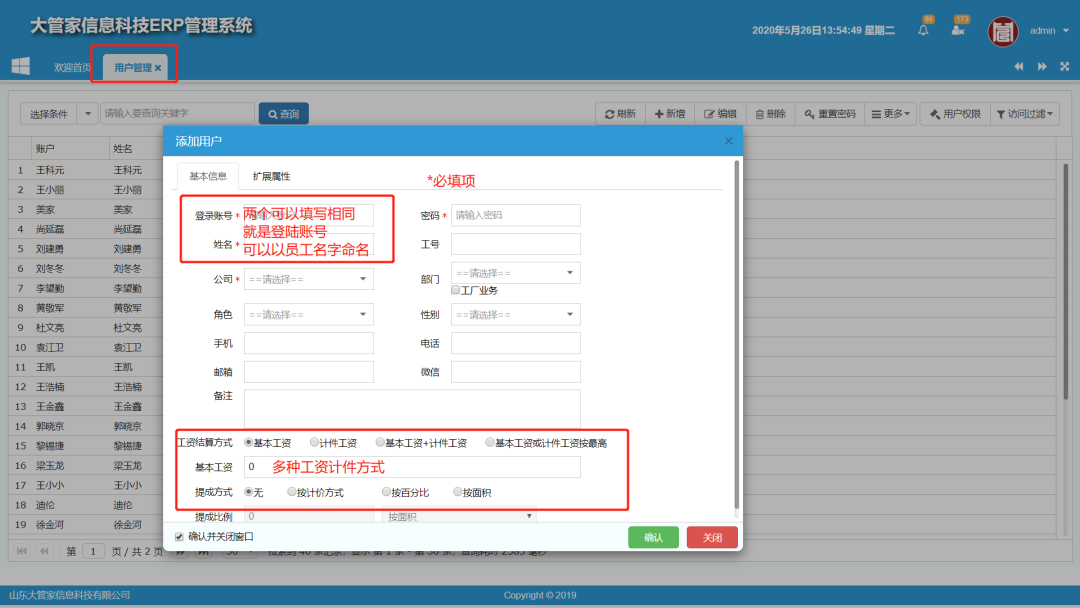Toggle 确认并关闭窗口 checkbox

click(180, 537)
